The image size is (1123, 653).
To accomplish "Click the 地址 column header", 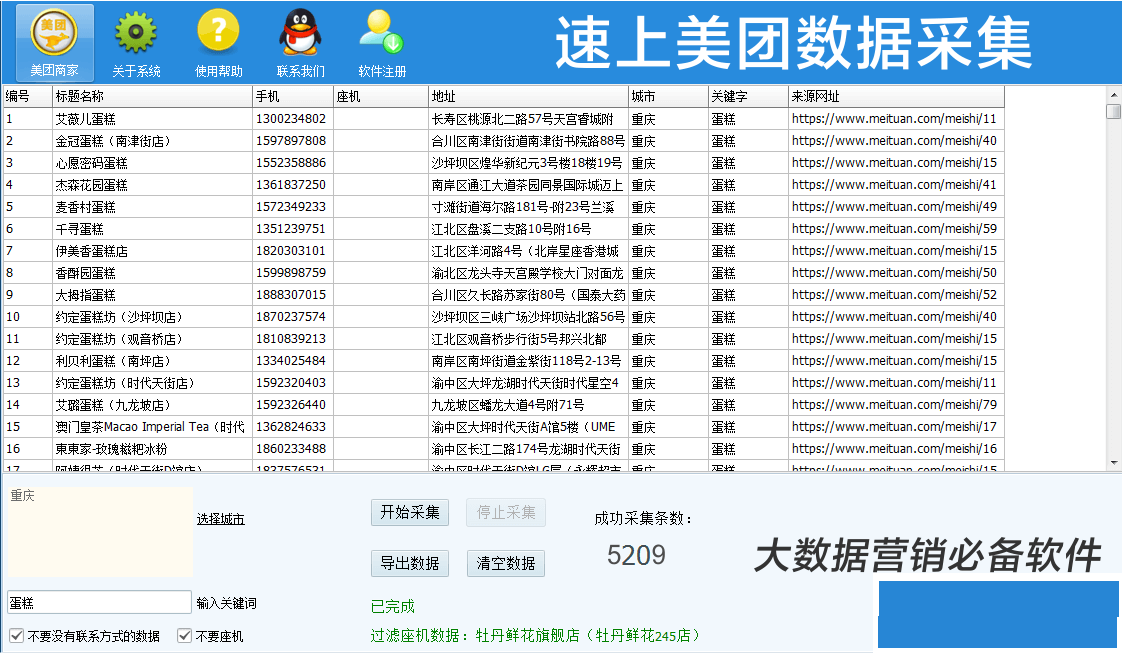I will click(529, 97).
